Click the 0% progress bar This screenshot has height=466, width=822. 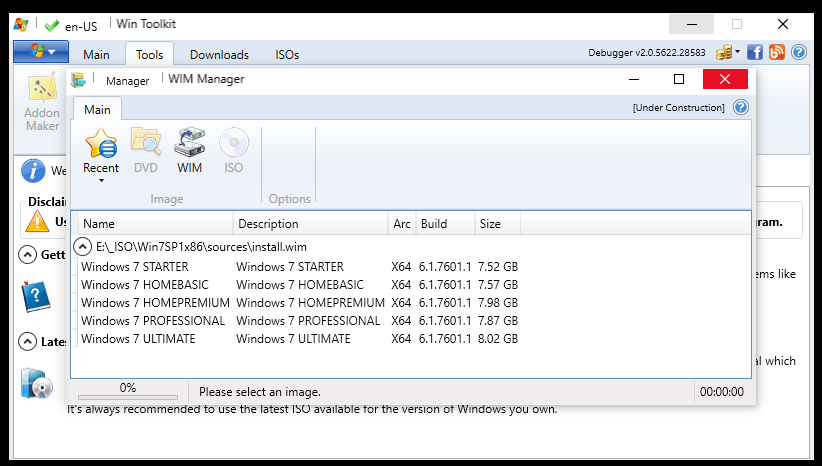click(x=127, y=397)
